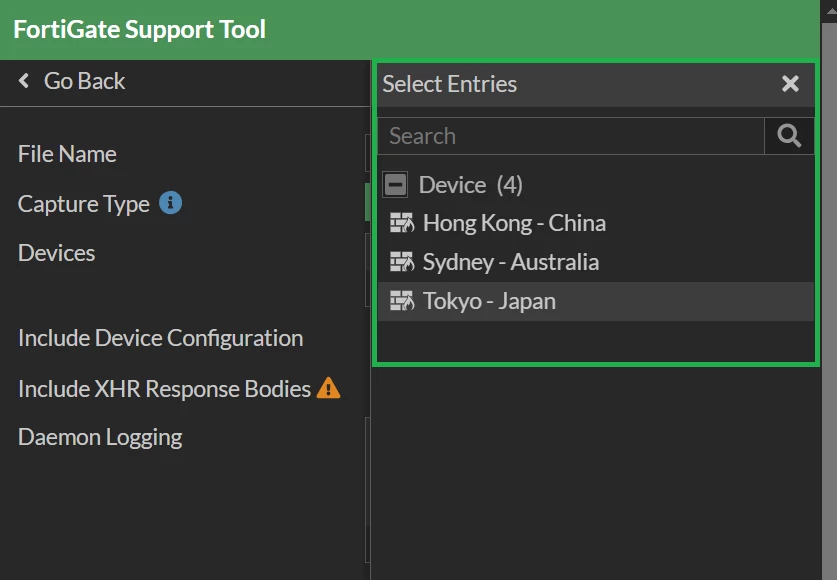
Task: Click the Include Device Configuration label
Action: coord(161,338)
